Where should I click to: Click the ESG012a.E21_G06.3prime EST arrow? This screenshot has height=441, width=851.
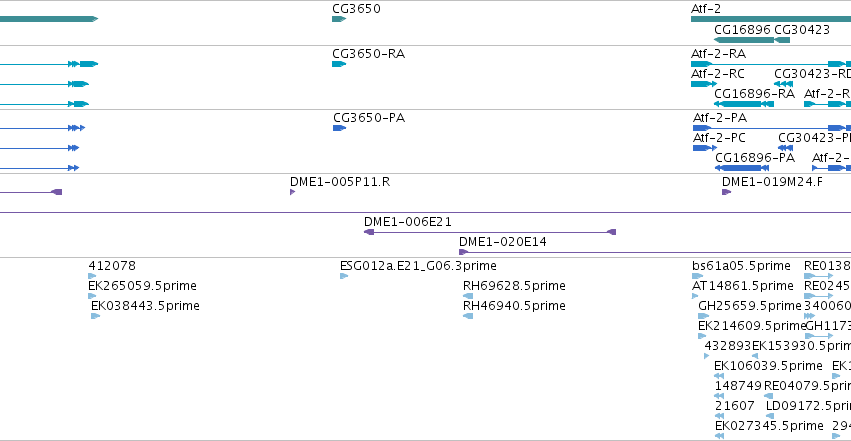tap(344, 276)
